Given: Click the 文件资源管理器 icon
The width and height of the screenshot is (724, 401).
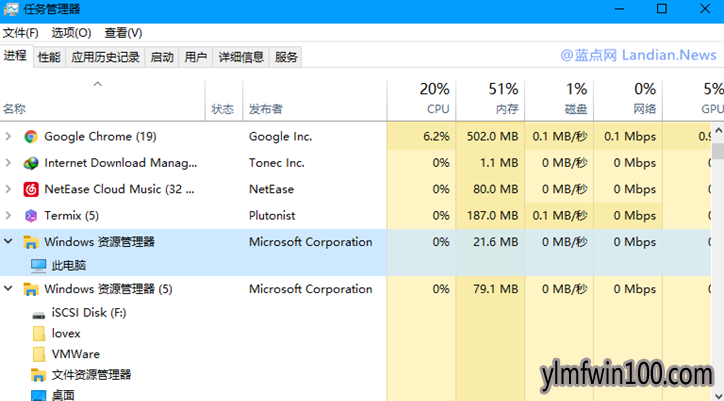Looking at the screenshot, I should pyautogui.click(x=38, y=375).
